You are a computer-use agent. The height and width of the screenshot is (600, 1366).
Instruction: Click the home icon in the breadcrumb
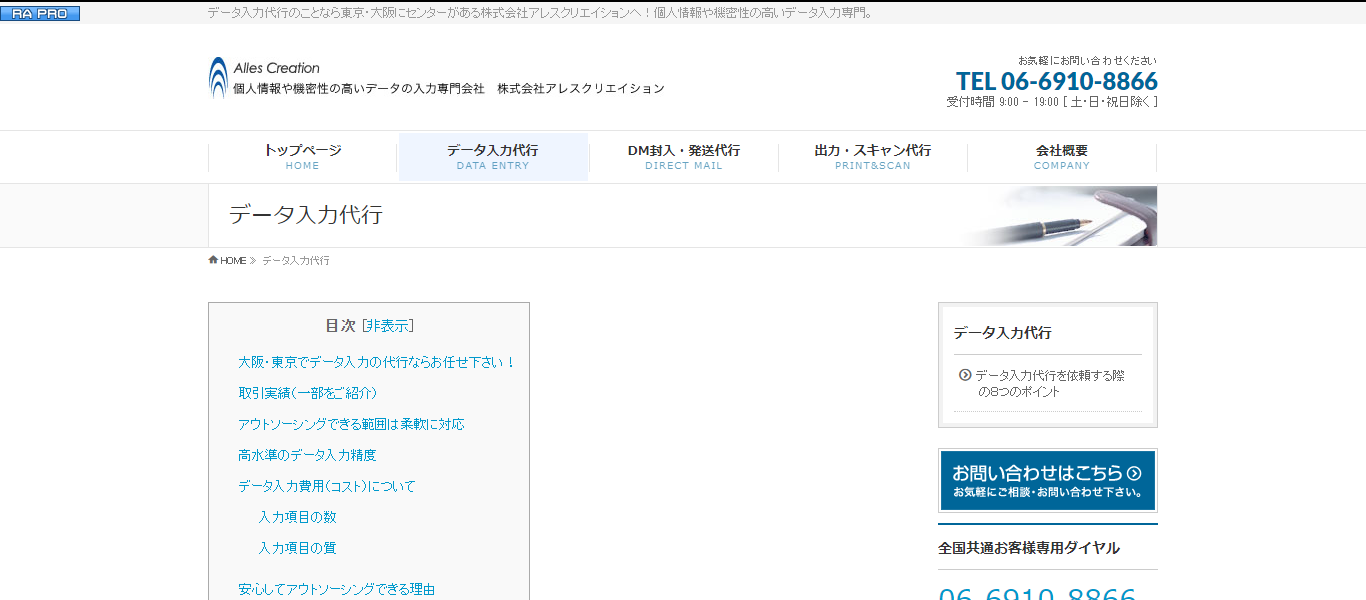click(213, 260)
